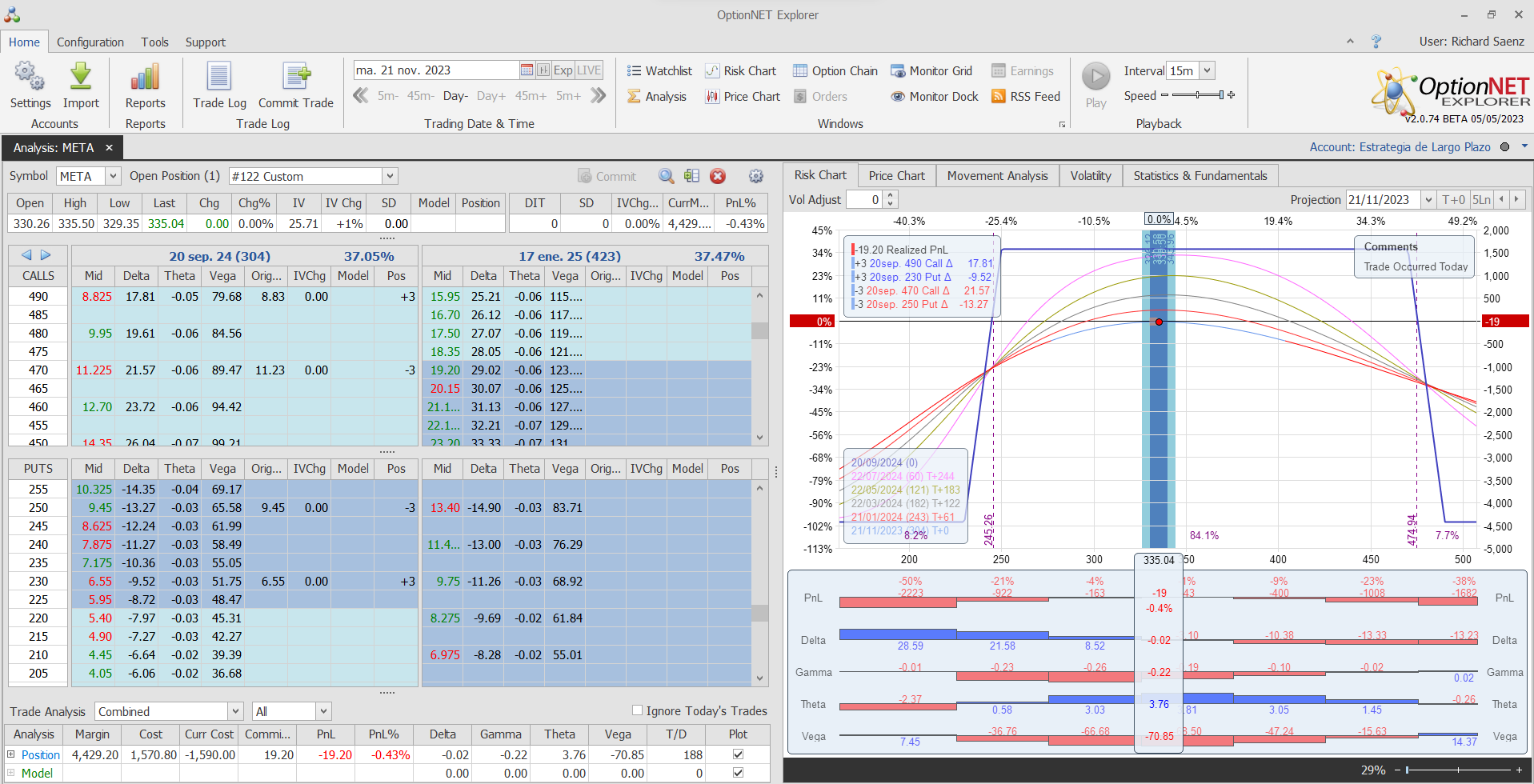Toggle the 5Ln lines button
This screenshot has width=1534, height=784.
coord(1481,199)
